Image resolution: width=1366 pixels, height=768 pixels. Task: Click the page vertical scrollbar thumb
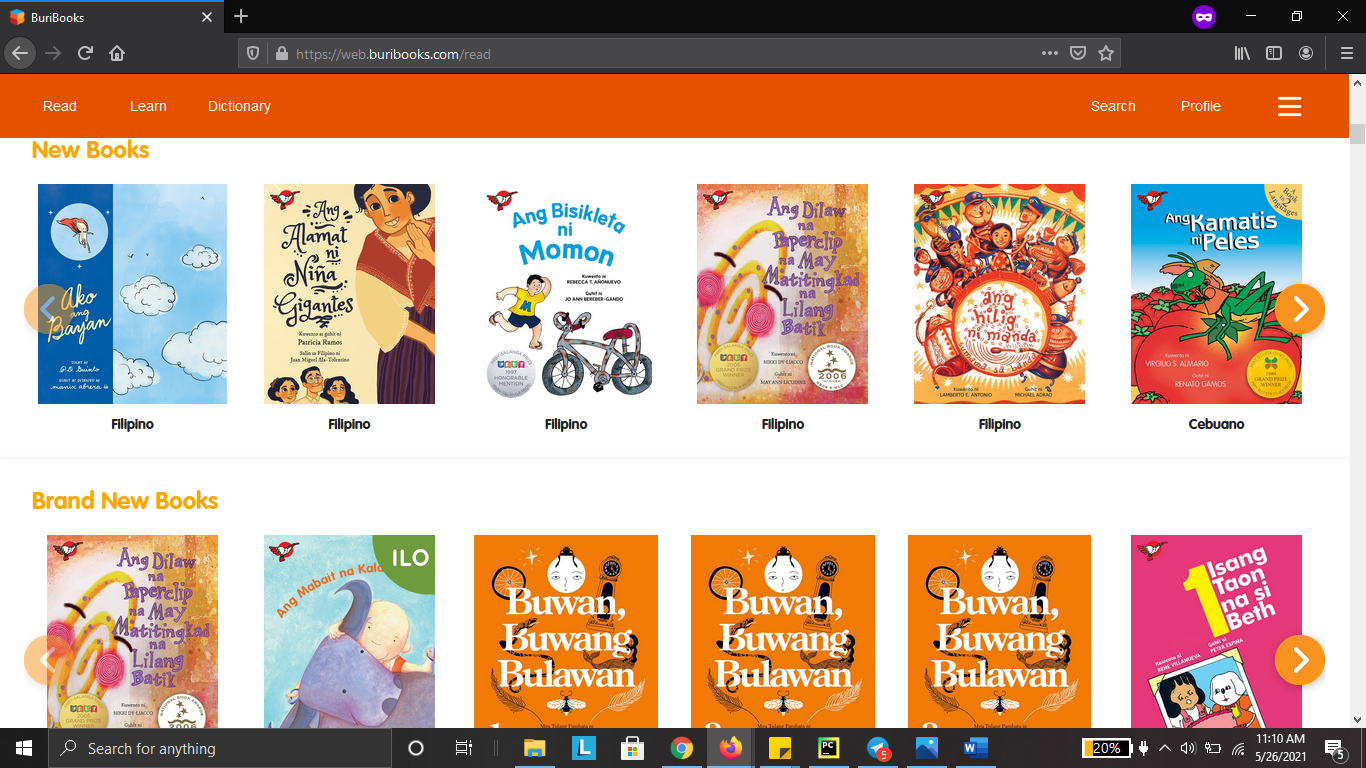pos(1357,134)
